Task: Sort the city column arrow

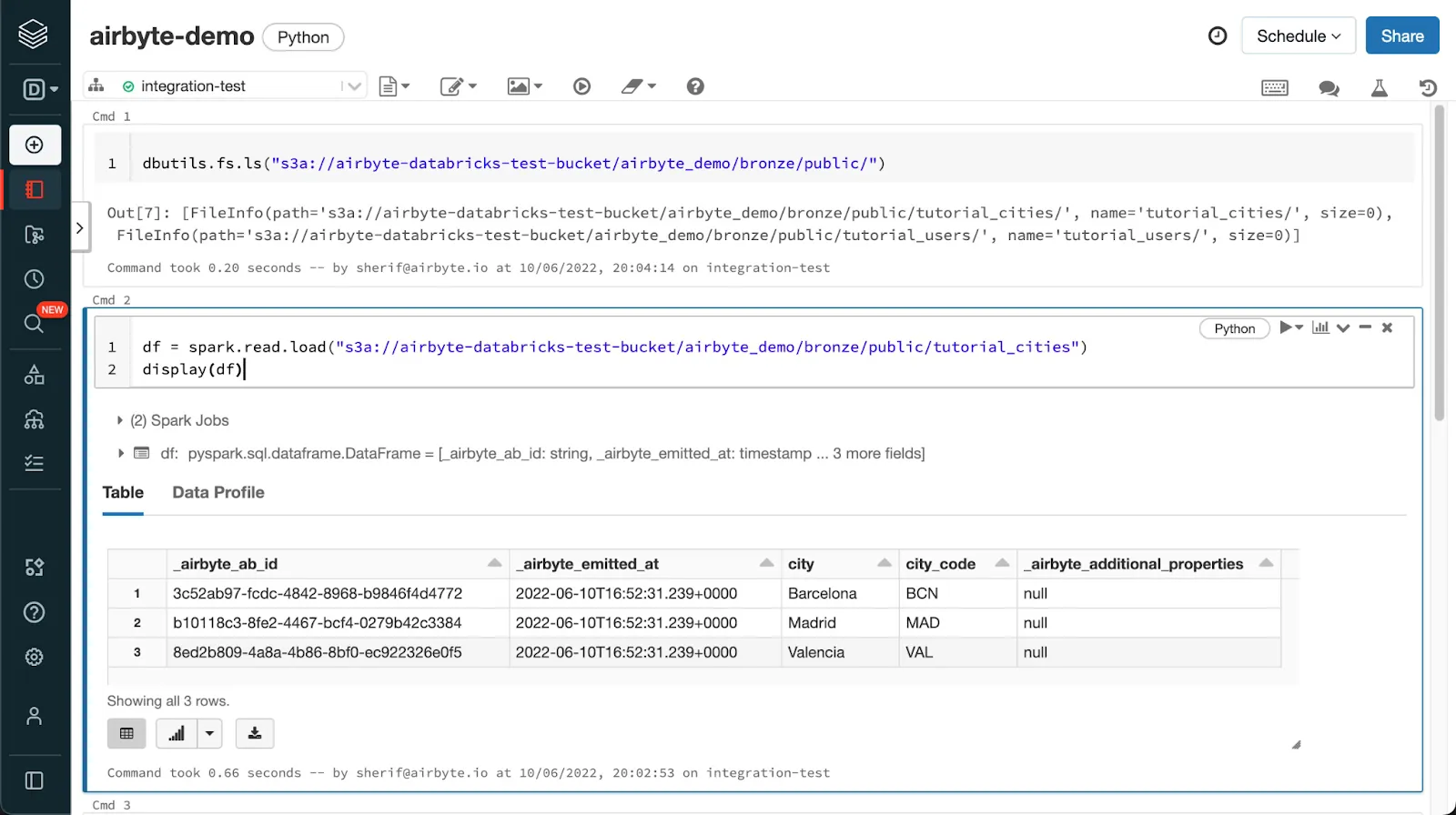Action: [x=884, y=563]
